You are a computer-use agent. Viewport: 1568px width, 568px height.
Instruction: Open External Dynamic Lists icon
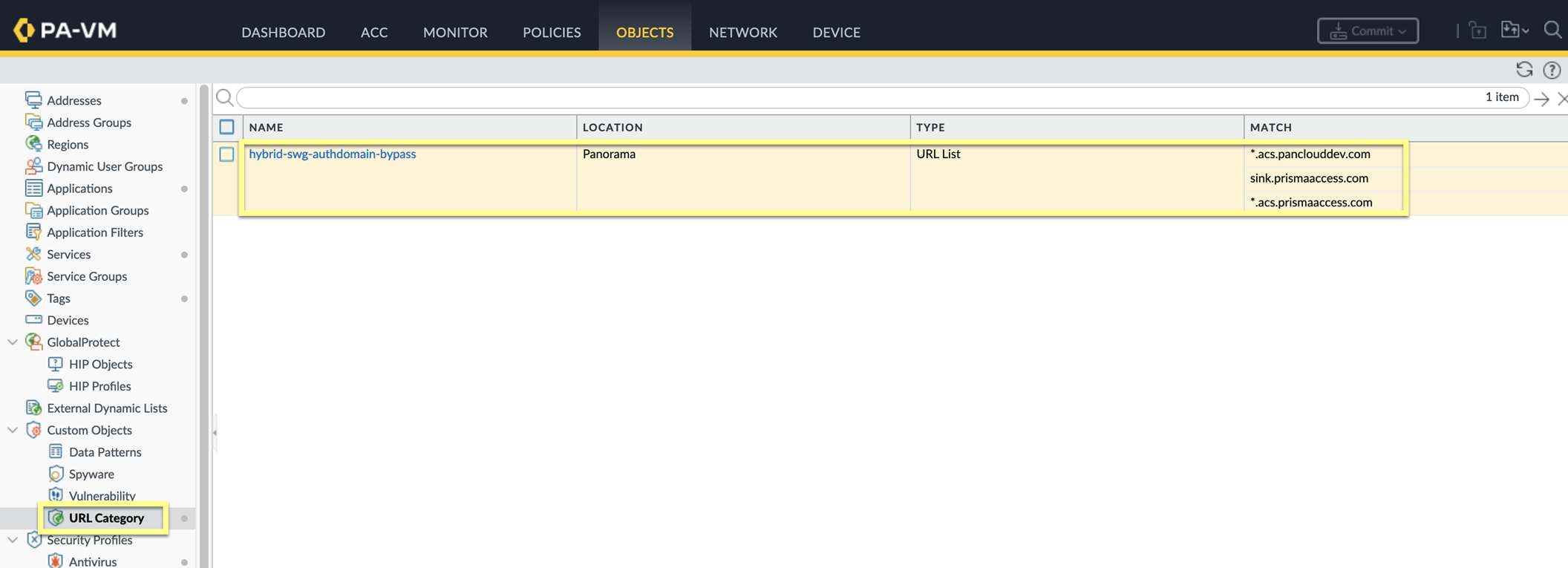tap(33, 408)
